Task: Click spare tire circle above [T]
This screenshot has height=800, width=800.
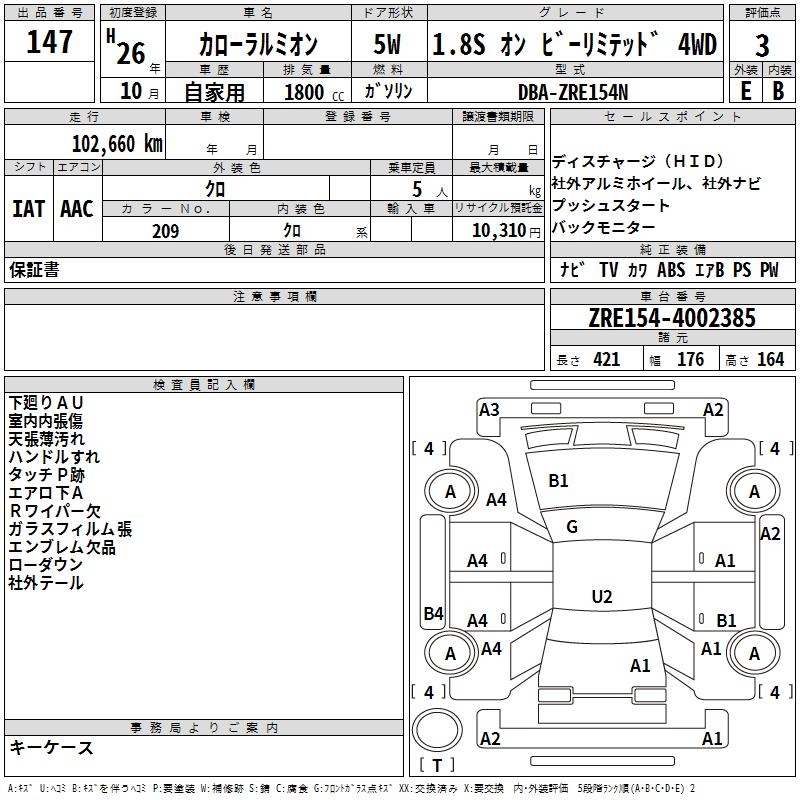Action: point(437,730)
